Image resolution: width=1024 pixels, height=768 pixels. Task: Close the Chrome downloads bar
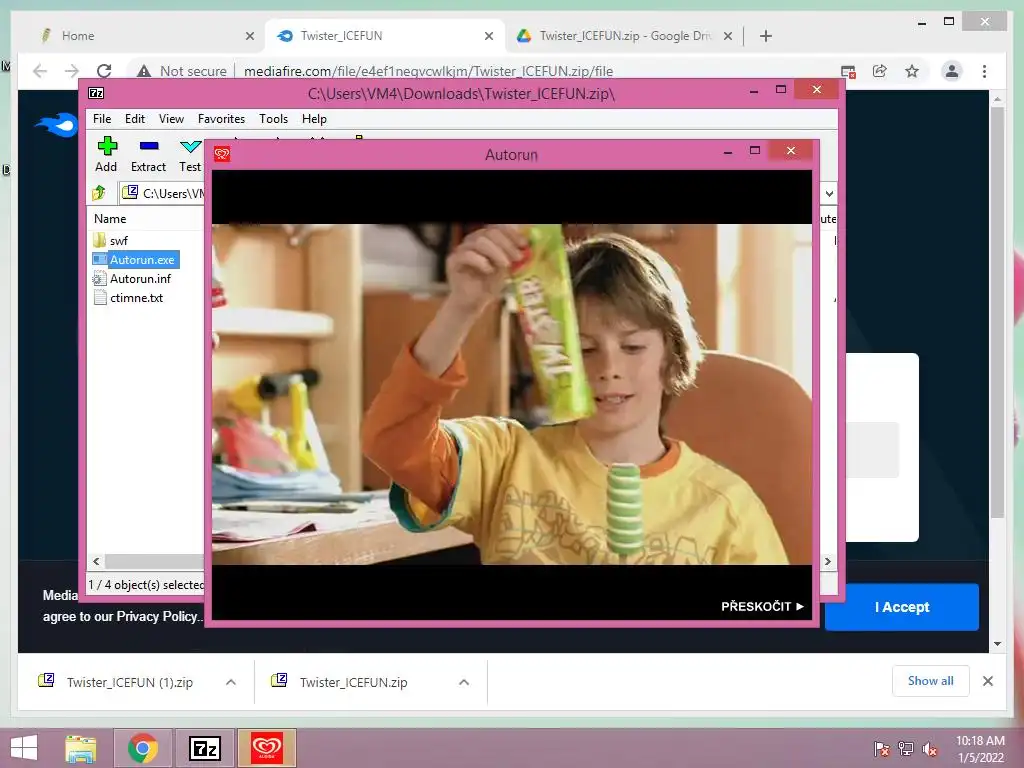tap(988, 681)
